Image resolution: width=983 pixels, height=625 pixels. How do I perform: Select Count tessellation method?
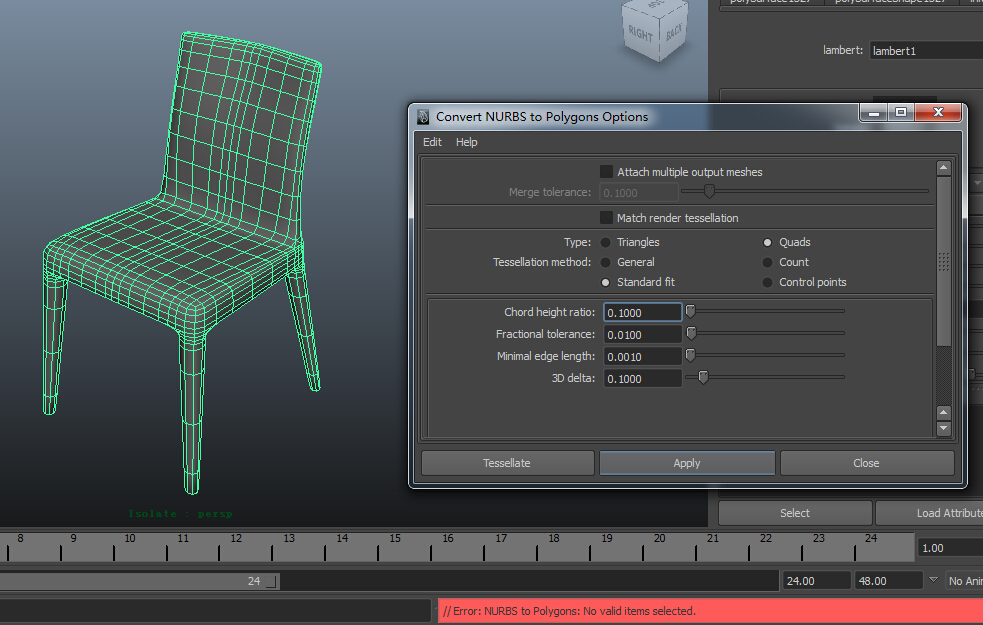[x=767, y=263]
